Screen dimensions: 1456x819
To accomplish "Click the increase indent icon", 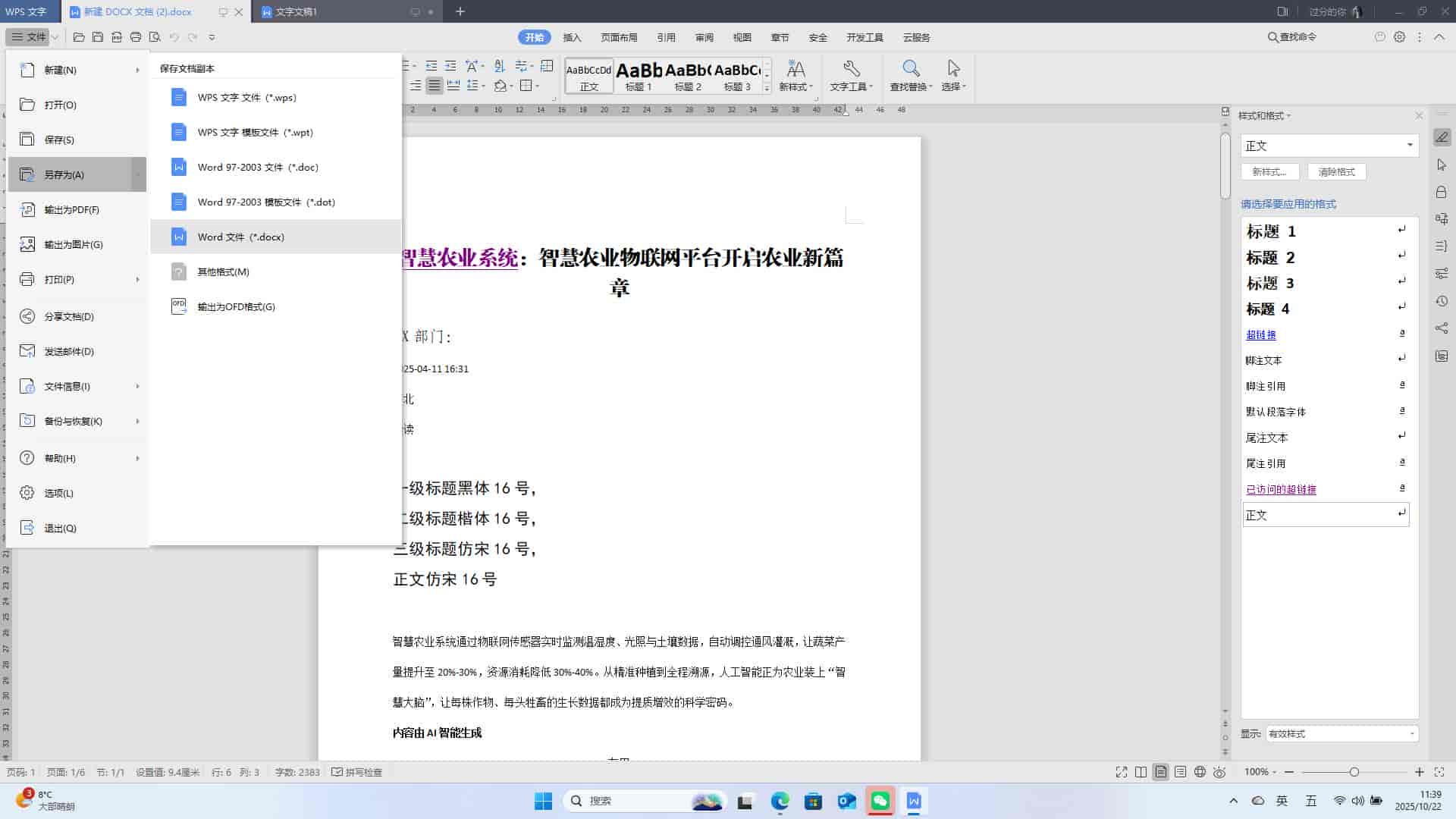I will [450, 66].
